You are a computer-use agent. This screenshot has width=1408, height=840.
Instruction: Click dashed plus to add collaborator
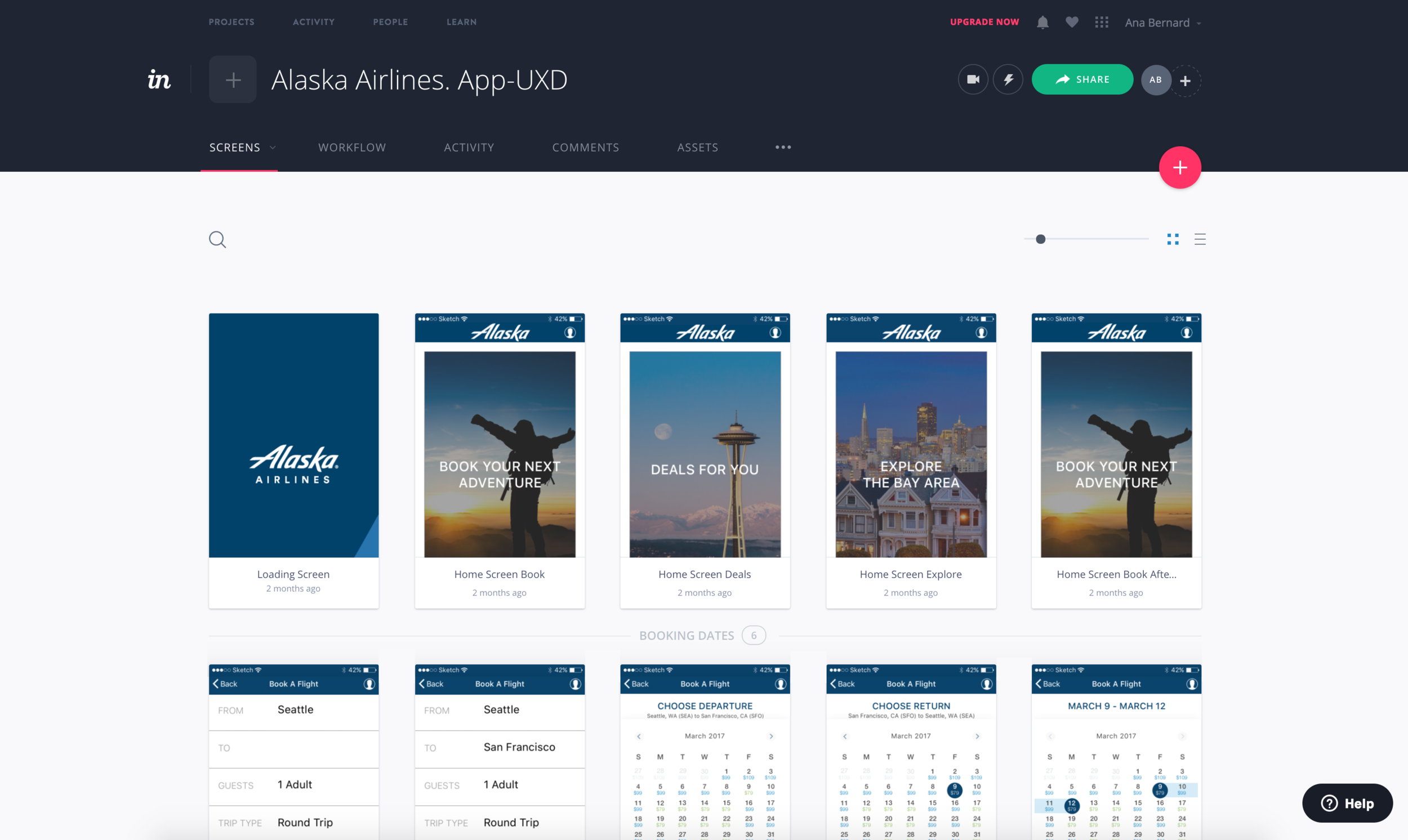click(1185, 81)
